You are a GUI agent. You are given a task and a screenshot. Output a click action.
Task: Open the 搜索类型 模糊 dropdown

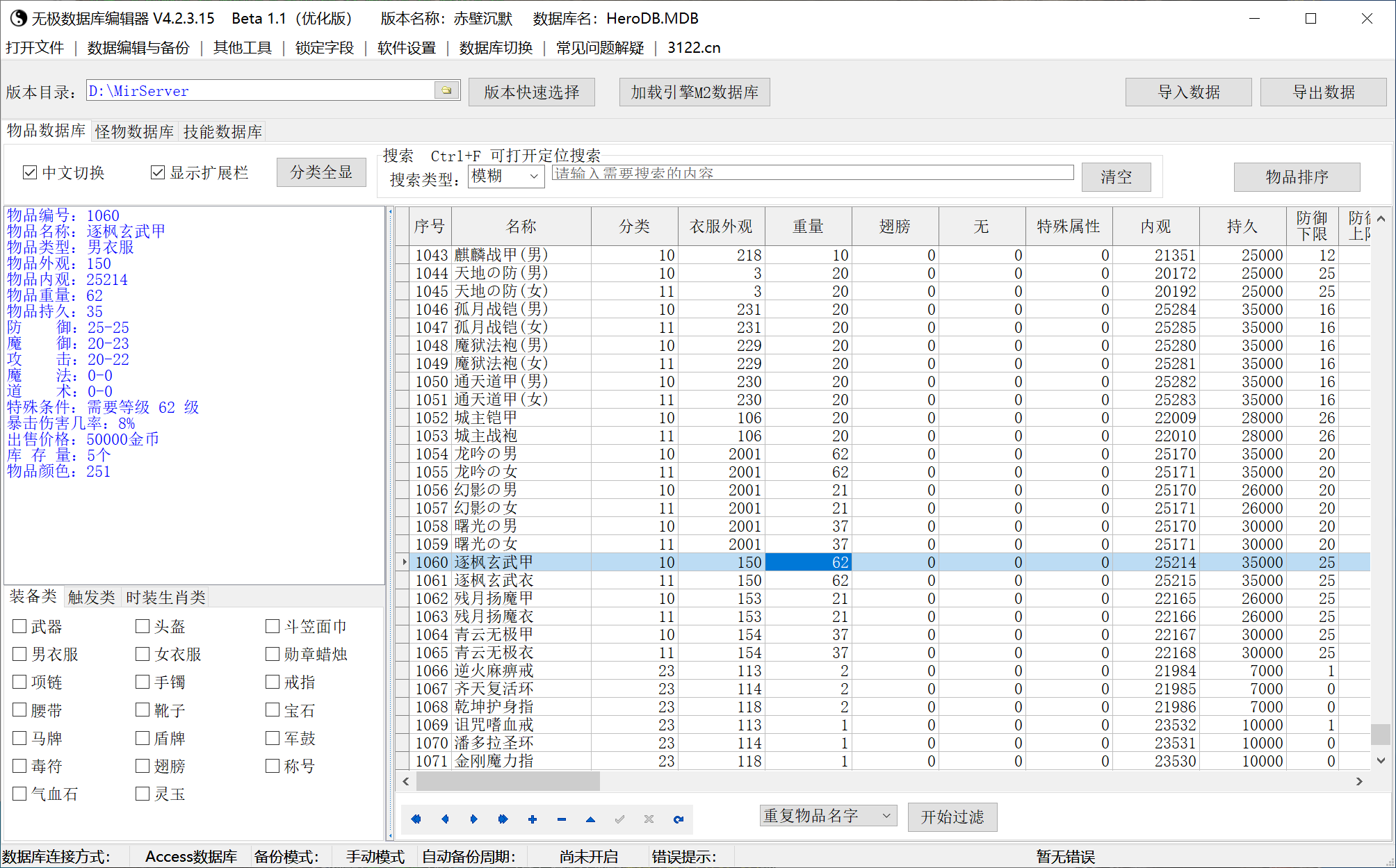pyautogui.click(x=506, y=177)
